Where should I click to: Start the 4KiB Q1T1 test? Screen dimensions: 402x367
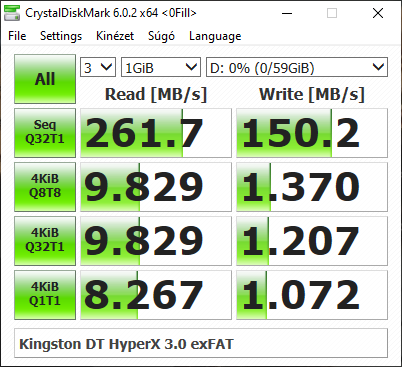pyautogui.click(x=45, y=295)
